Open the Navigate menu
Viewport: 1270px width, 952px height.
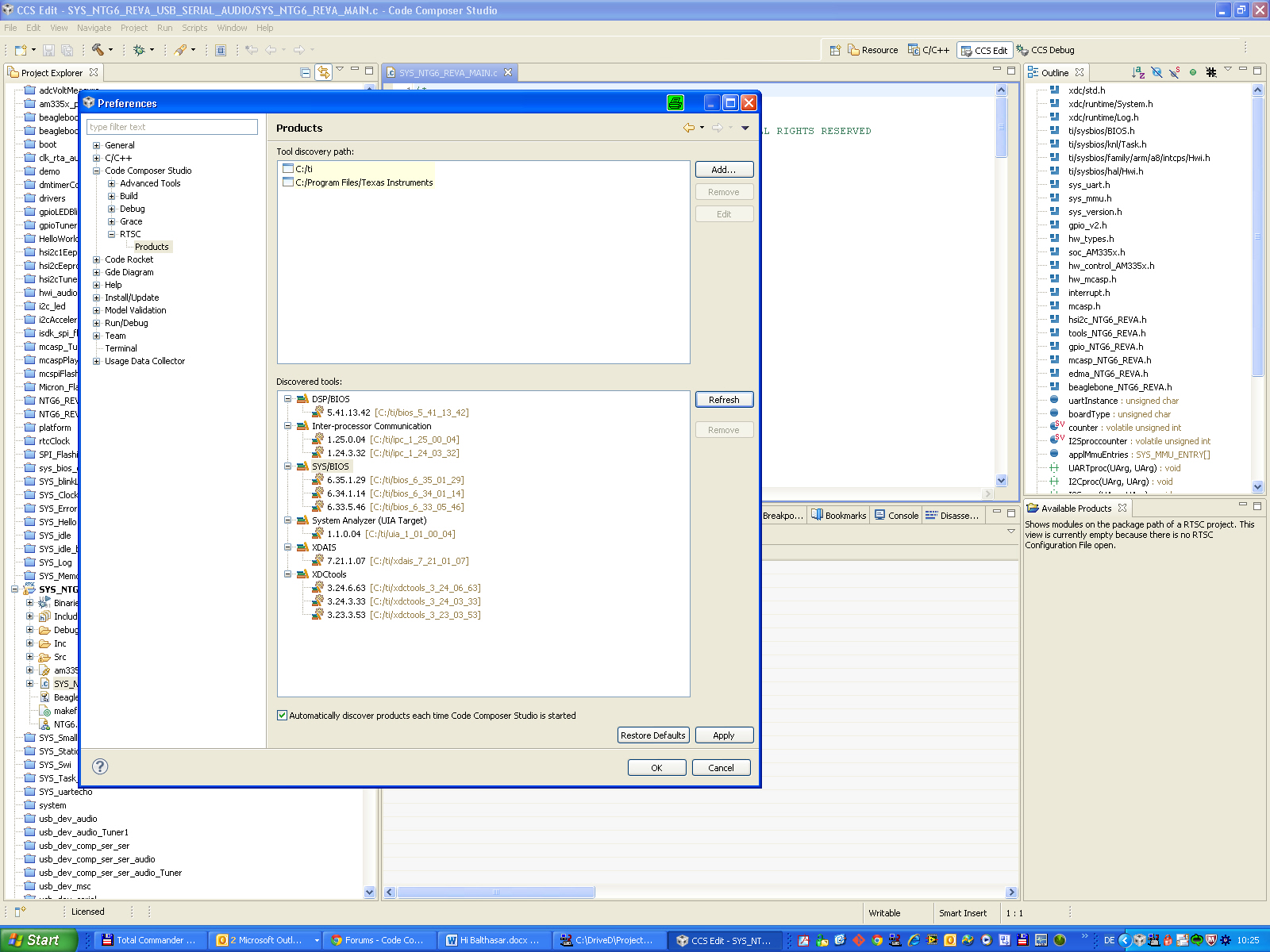click(94, 28)
